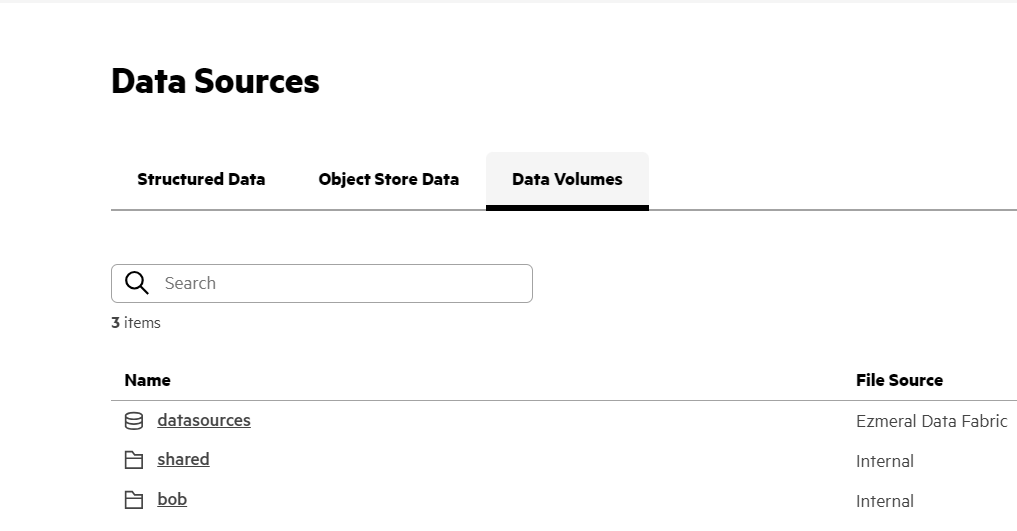Open the bob volume link
1017x531 pixels.
[172, 499]
